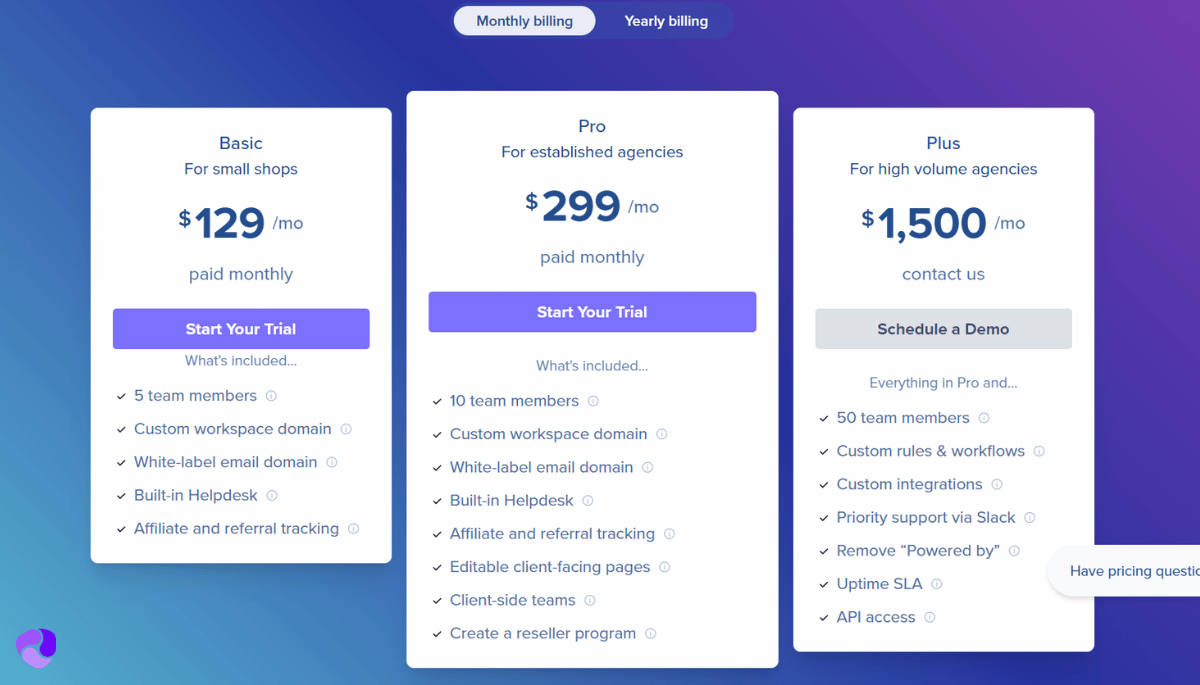Start Your Trial for the Pro plan

click(592, 312)
